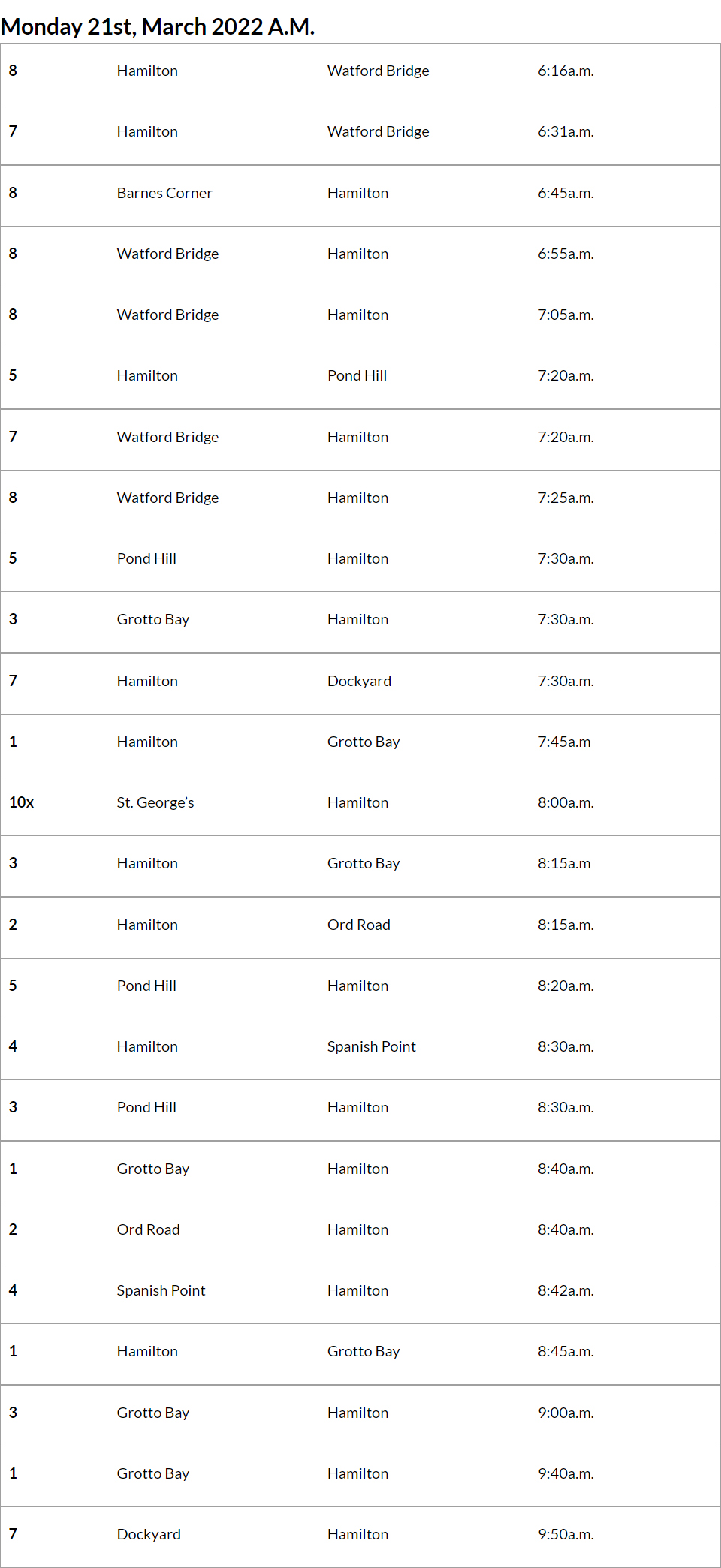Select route number 10x
The image size is (721, 1568).
coord(22,802)
